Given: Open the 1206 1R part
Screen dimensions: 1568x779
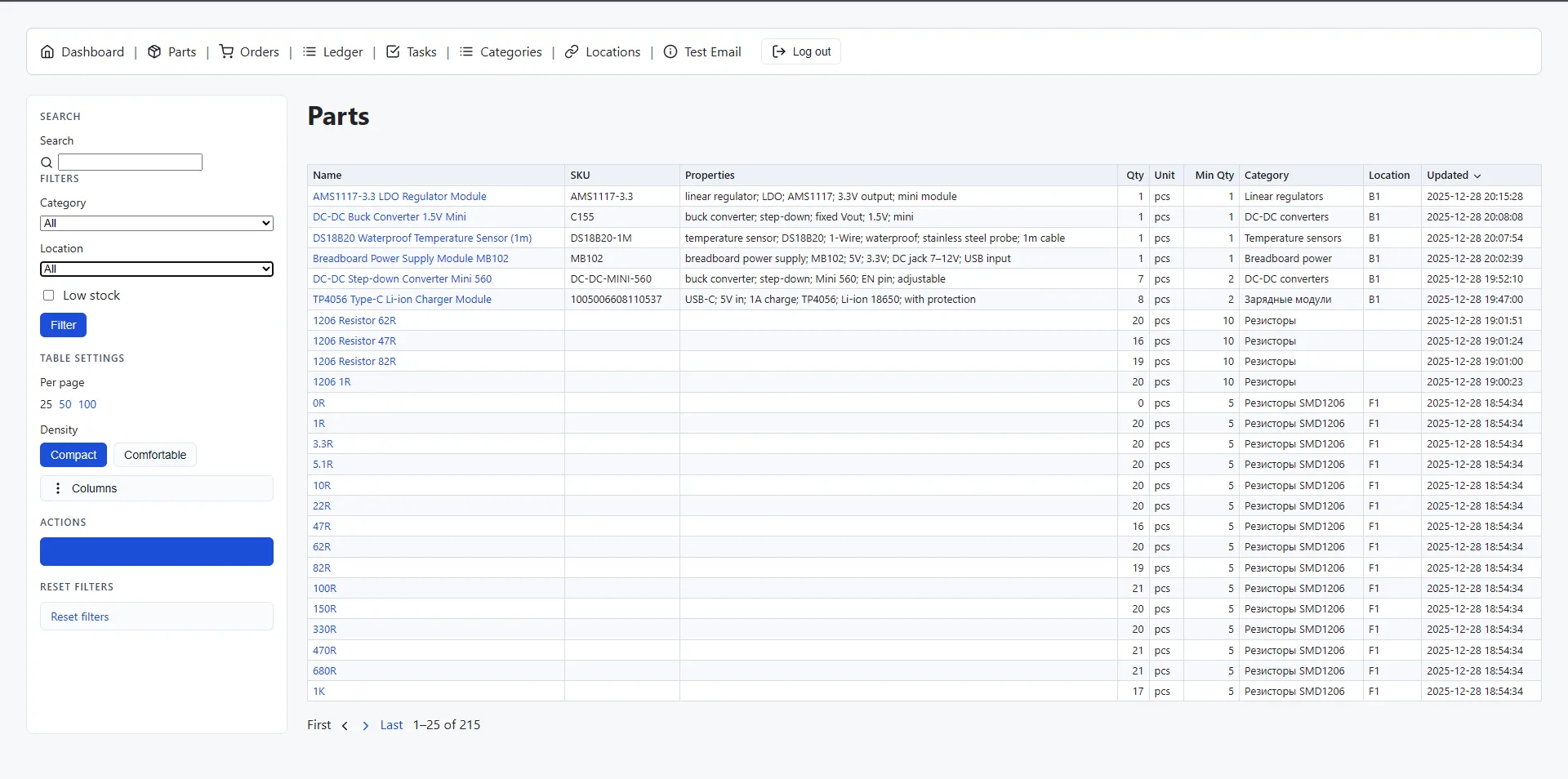Looking at the screenshot, I should coord(332,382).
